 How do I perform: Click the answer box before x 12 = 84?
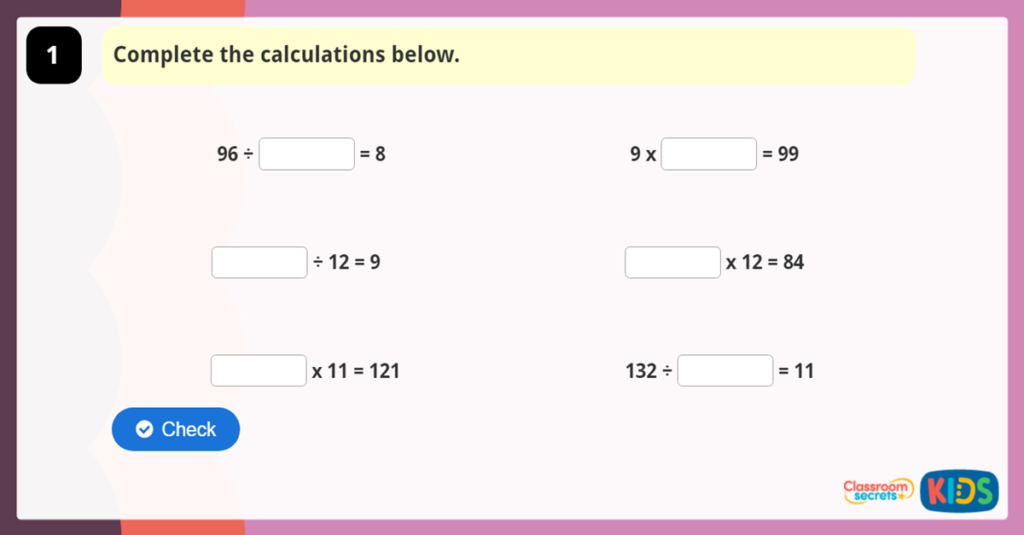tap(673, 262)
